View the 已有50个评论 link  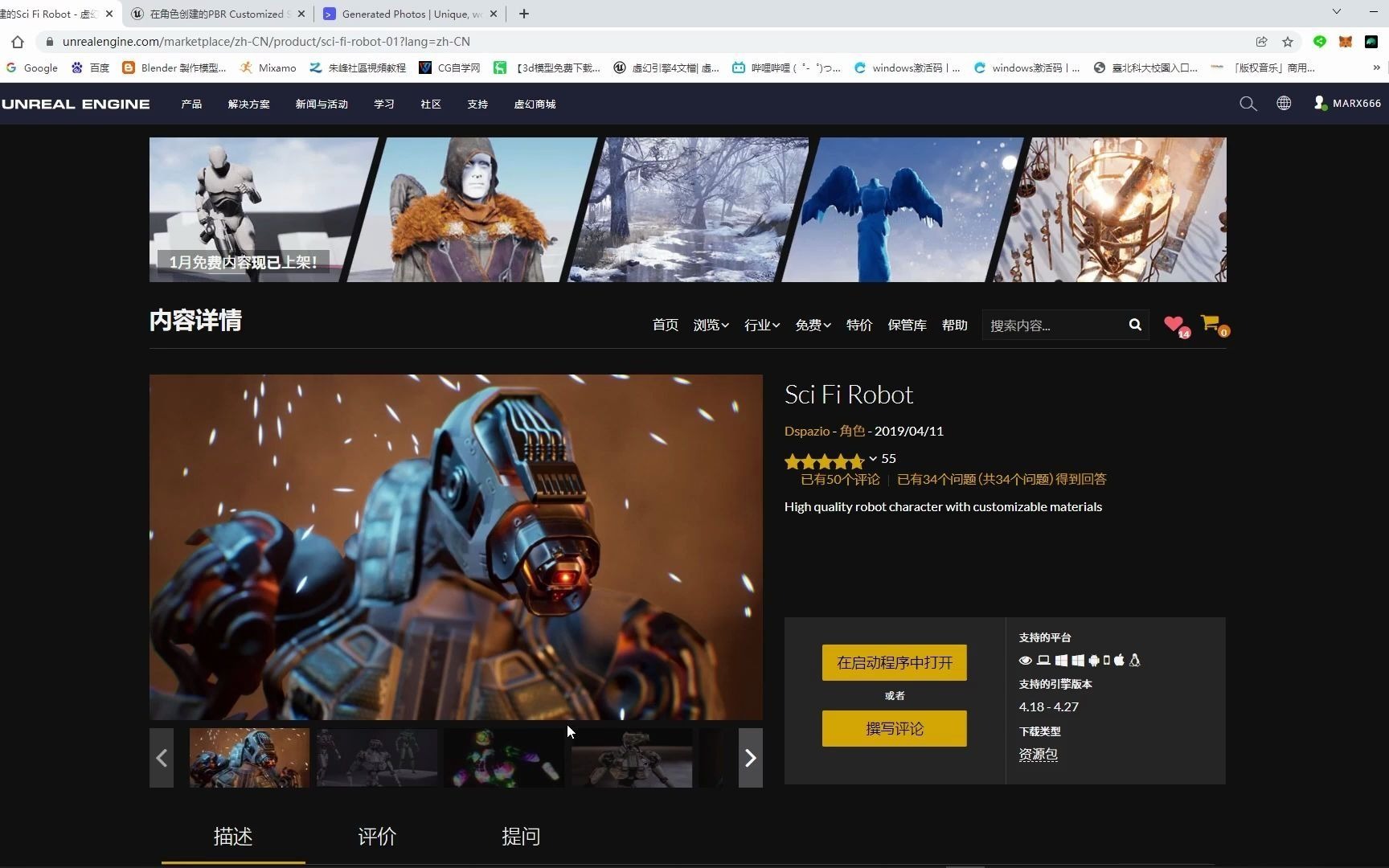(840, 479)
